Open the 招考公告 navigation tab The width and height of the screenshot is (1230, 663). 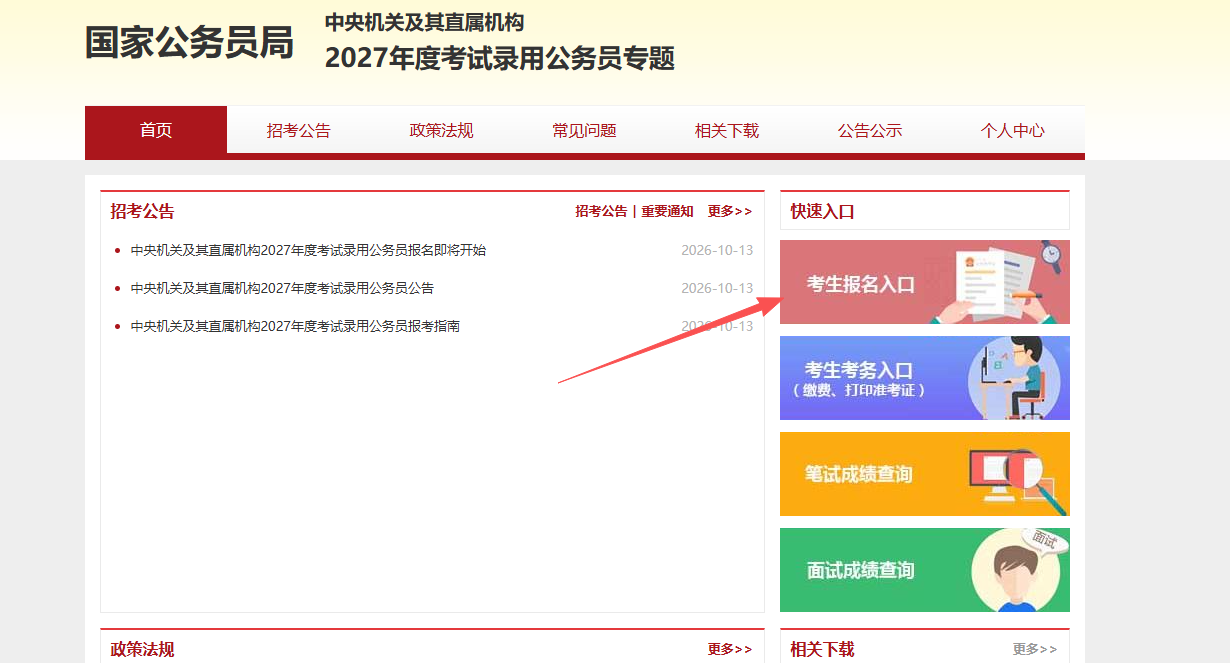click(298, 130)
